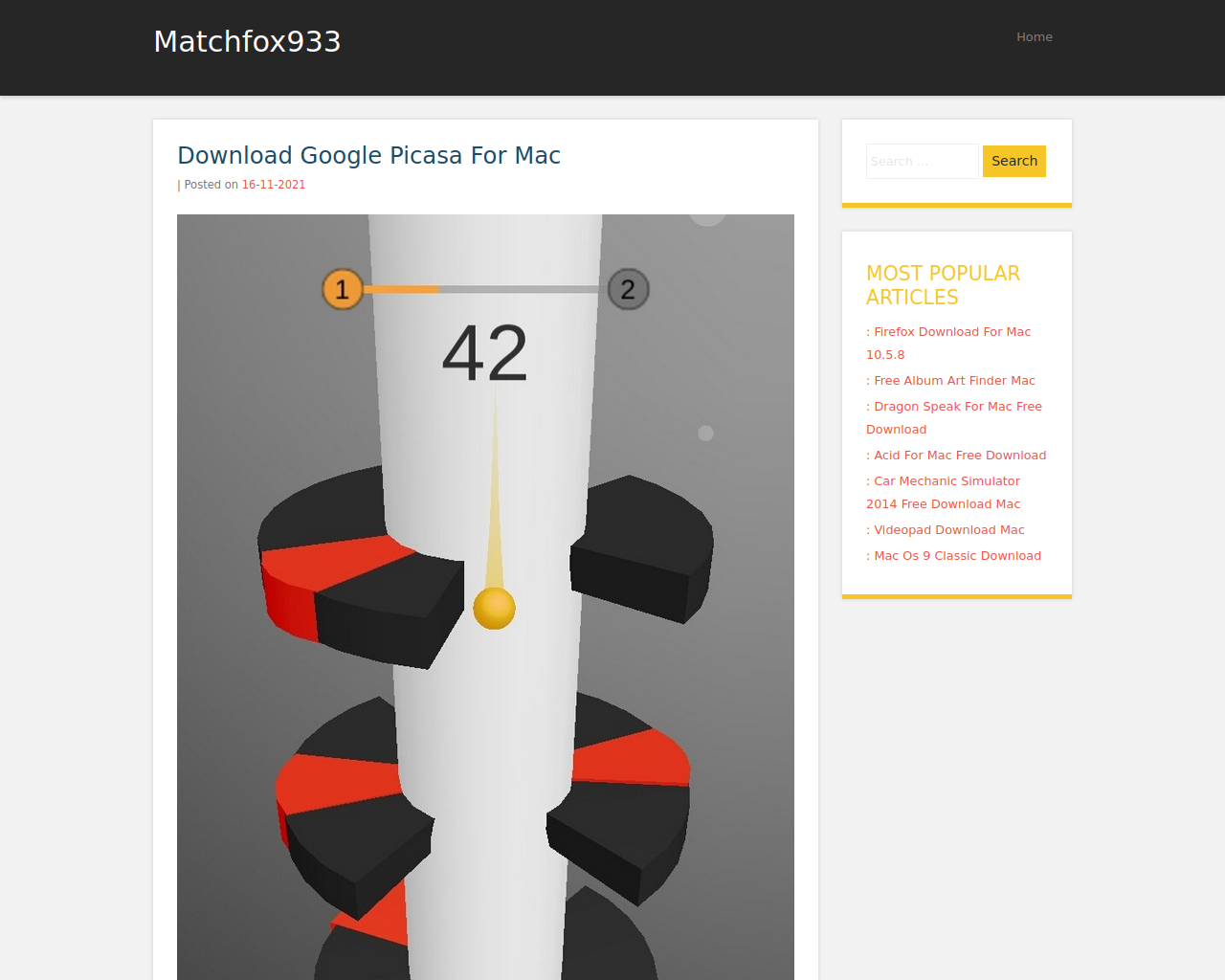Open Car Mechanic Simulator 2014 article
This screenshot has width=1225, height=980.
click(x=943, y=492)
